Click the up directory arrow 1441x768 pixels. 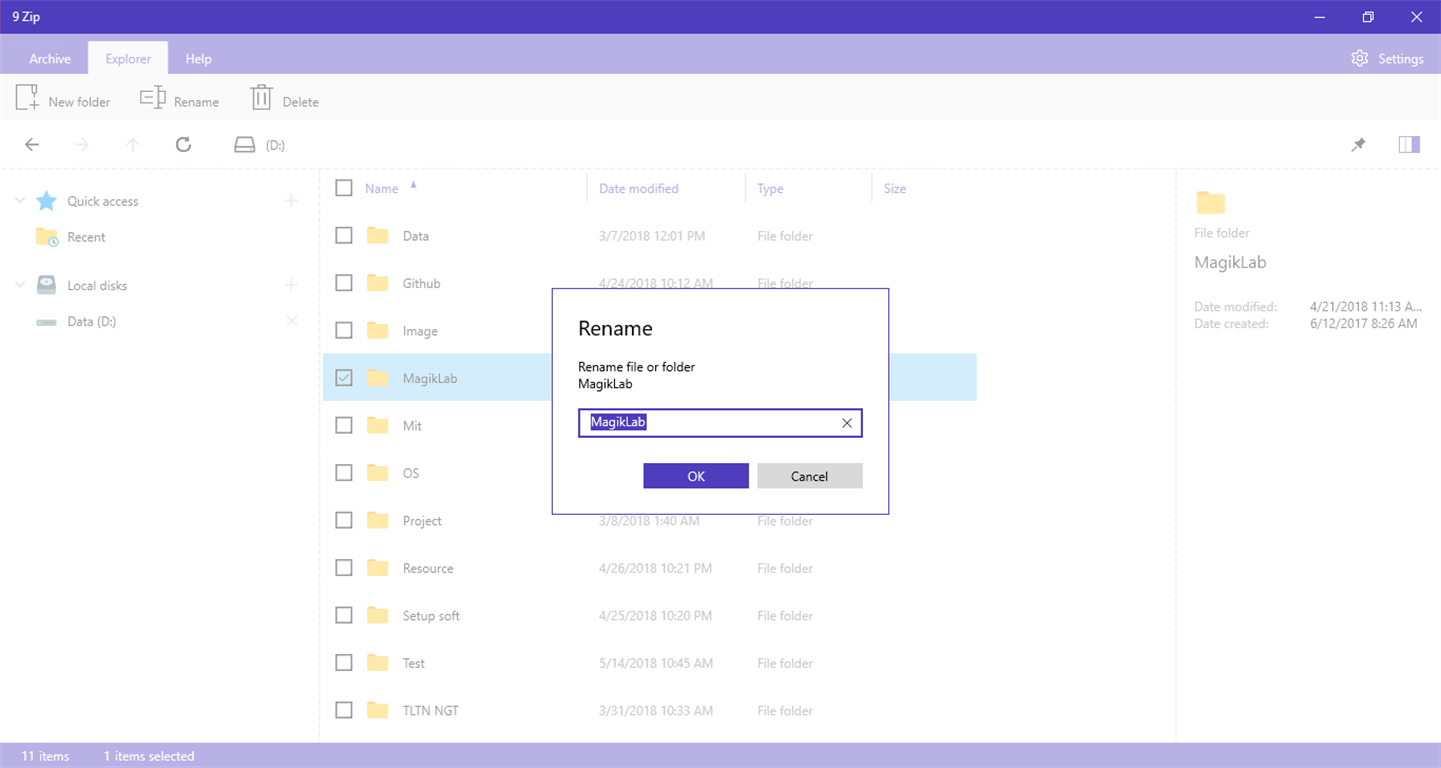click(132, 145)
